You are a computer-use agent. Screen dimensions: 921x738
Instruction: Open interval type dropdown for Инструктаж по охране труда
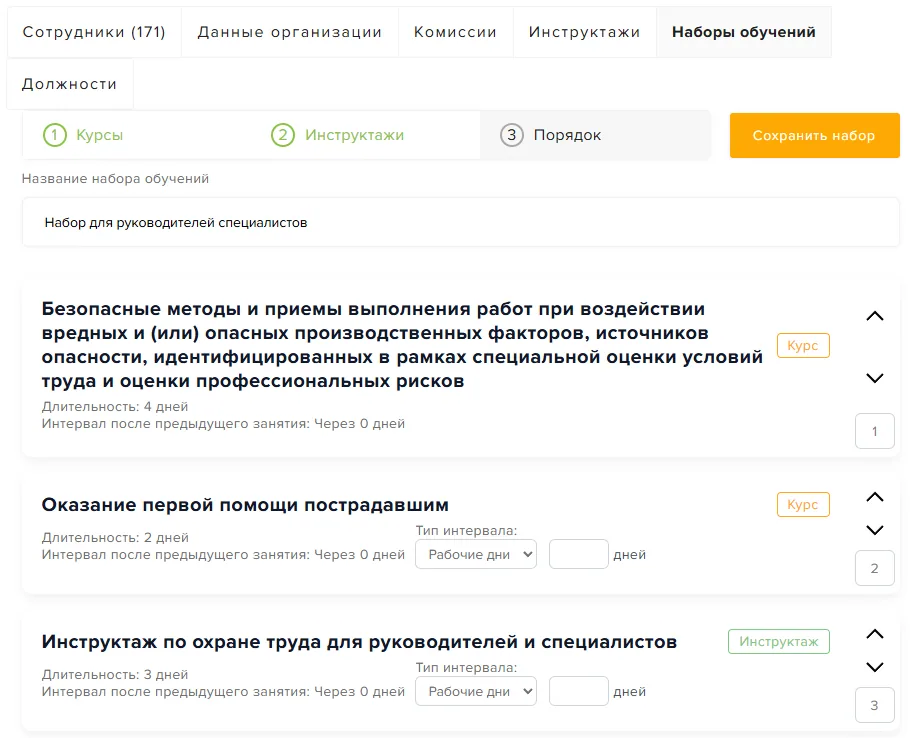(476, 691)
